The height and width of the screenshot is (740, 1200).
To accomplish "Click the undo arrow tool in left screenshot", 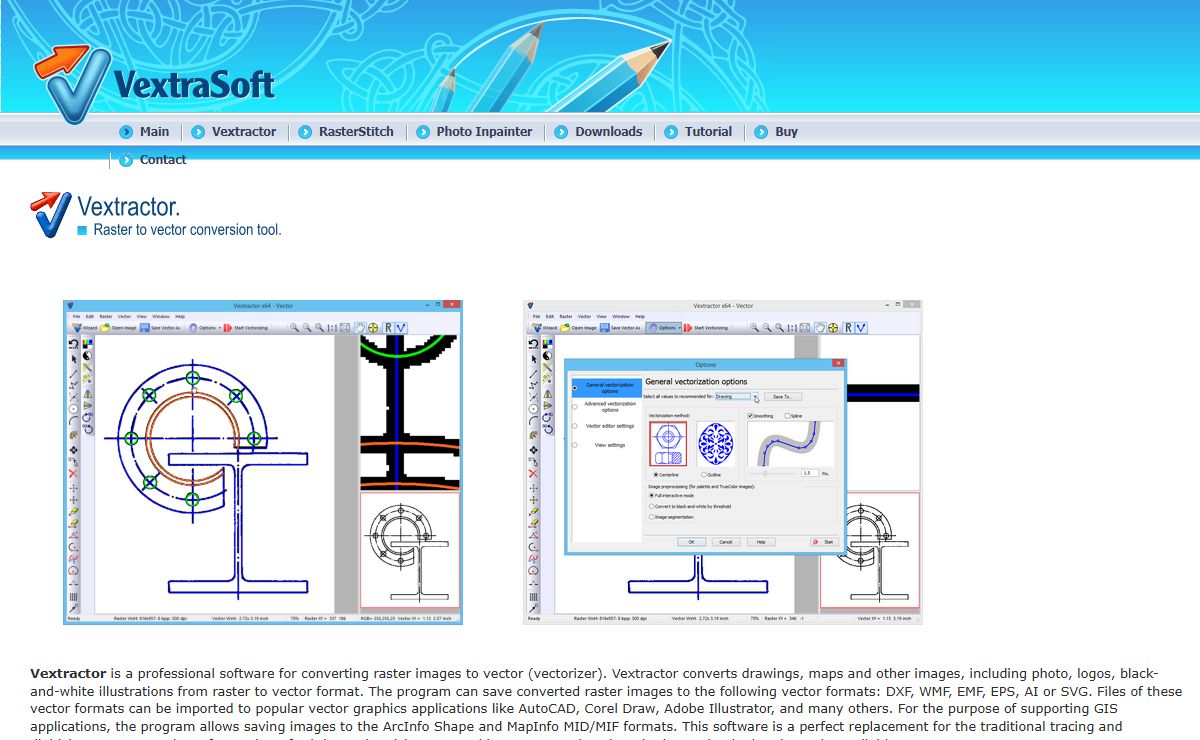I will [x=73, y=343].
